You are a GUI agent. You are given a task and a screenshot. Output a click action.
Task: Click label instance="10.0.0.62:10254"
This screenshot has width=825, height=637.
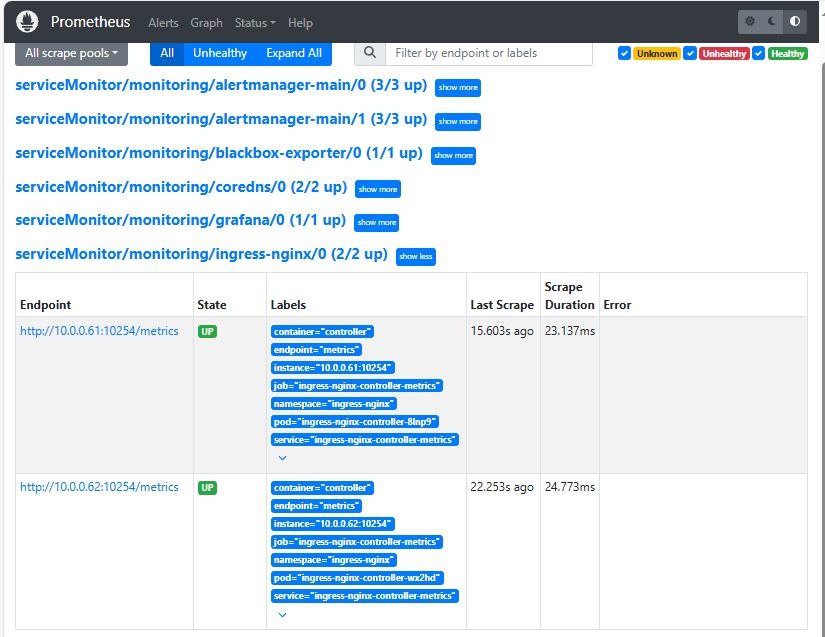333,524
